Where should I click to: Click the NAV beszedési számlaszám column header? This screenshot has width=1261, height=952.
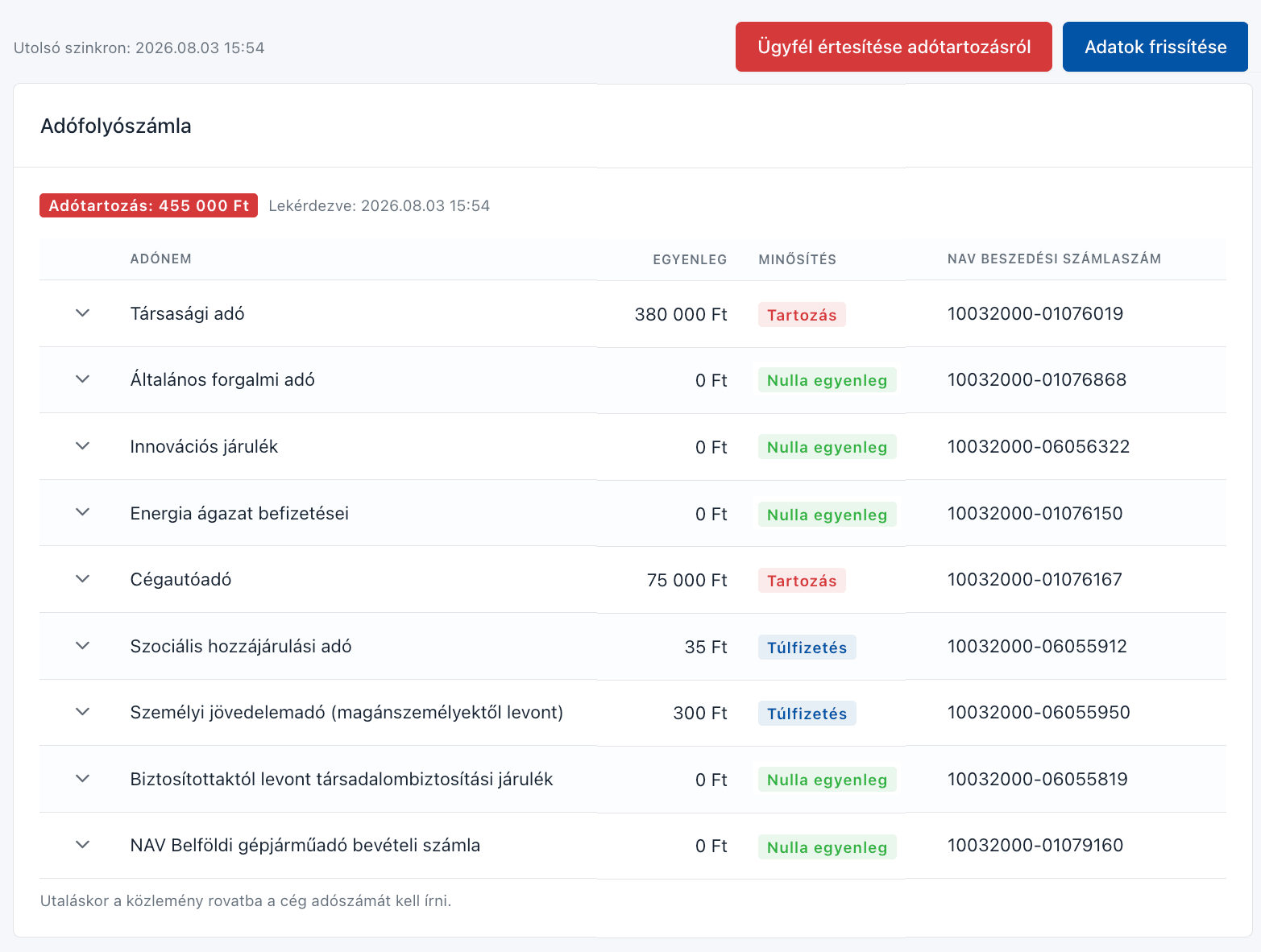click(x=1054, y=259)
